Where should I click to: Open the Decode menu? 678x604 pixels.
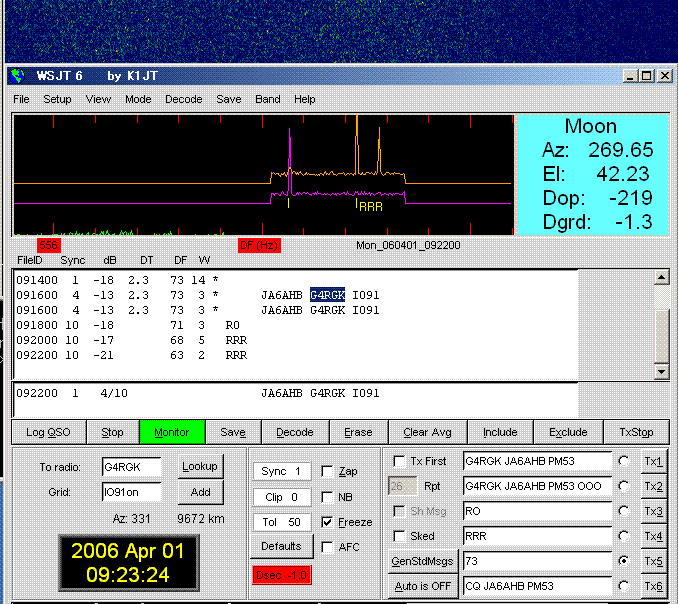(183, 99)
